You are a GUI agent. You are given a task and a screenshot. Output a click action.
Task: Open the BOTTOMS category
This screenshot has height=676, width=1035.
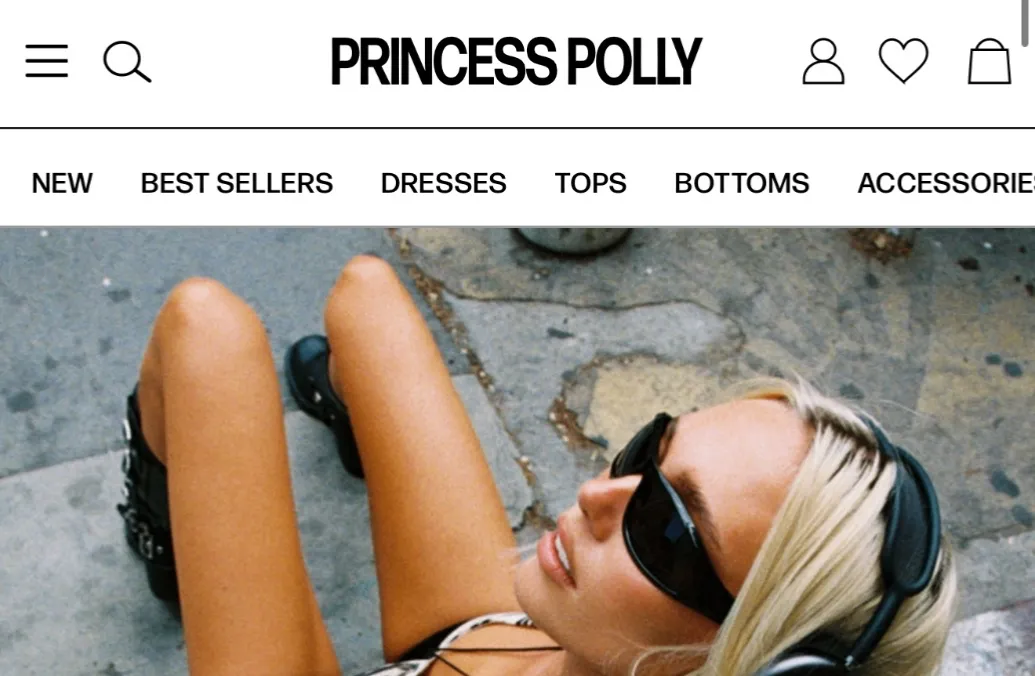pos(741,183)
